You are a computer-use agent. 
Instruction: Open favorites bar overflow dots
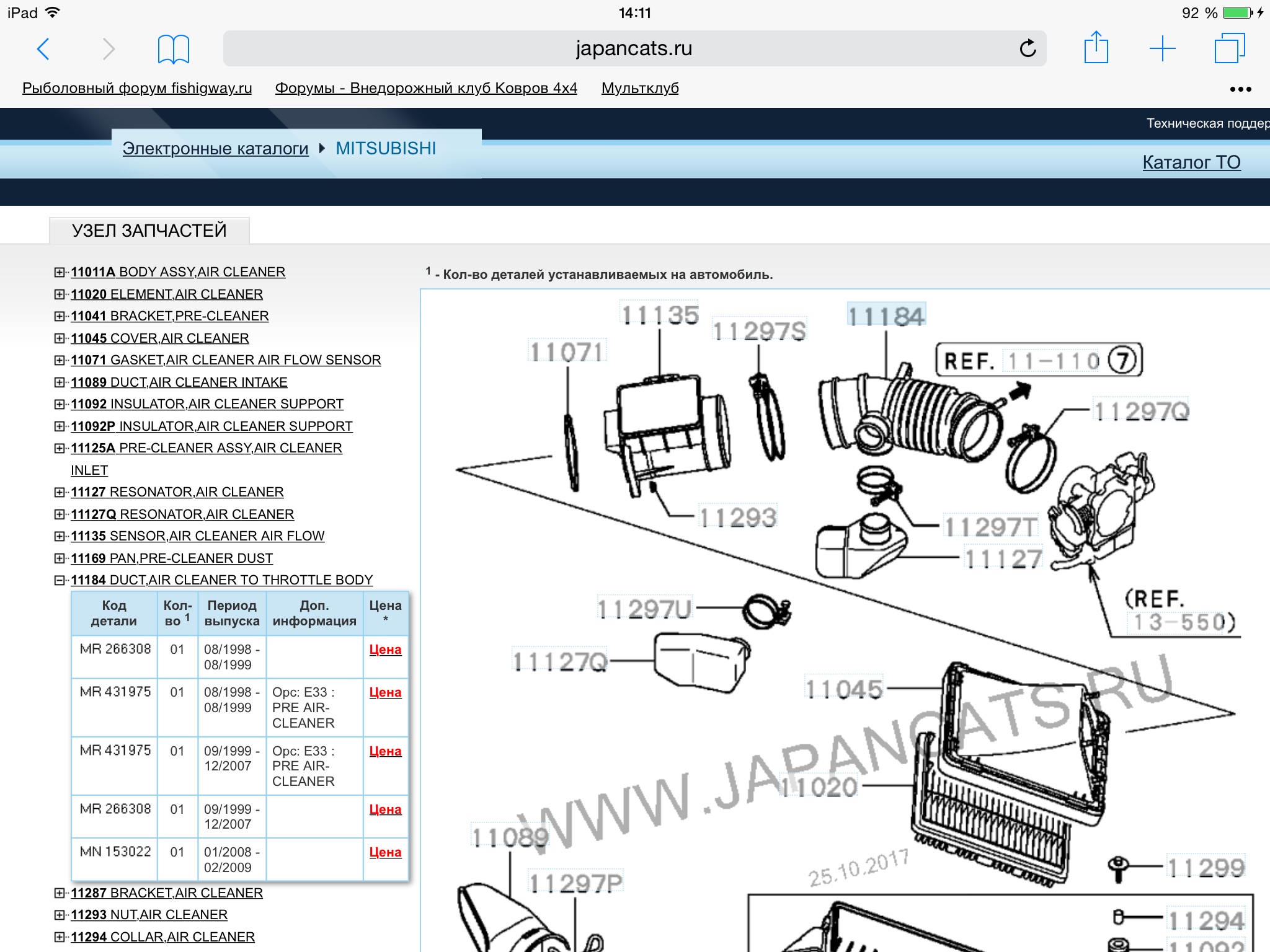pos(1240,89)
